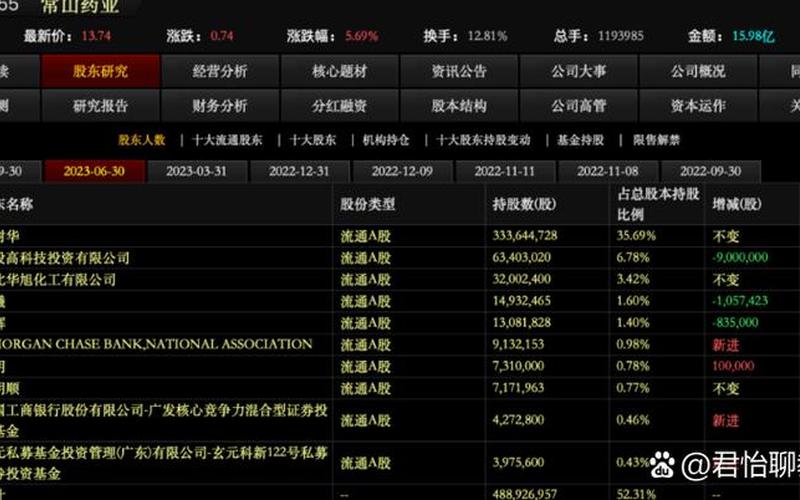Screen dimensions: 800x500
Task: Go to 公司概况 tab
Action: tap(698, 71)
